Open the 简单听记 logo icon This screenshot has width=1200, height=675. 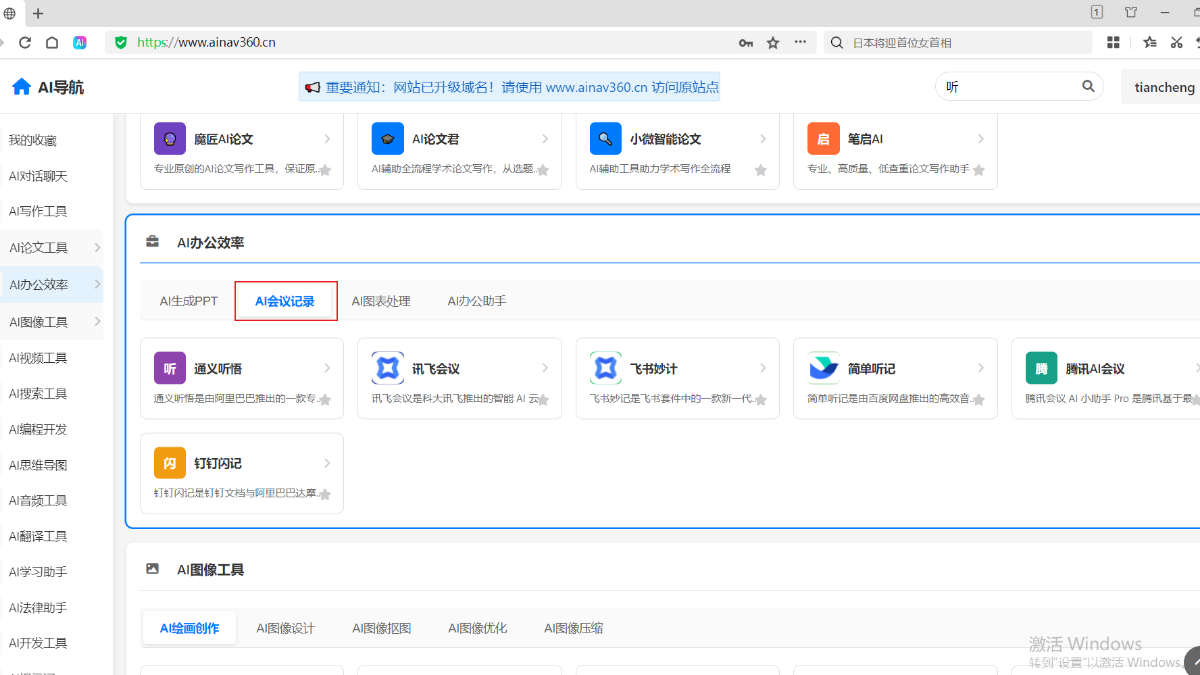pos(824,368)
